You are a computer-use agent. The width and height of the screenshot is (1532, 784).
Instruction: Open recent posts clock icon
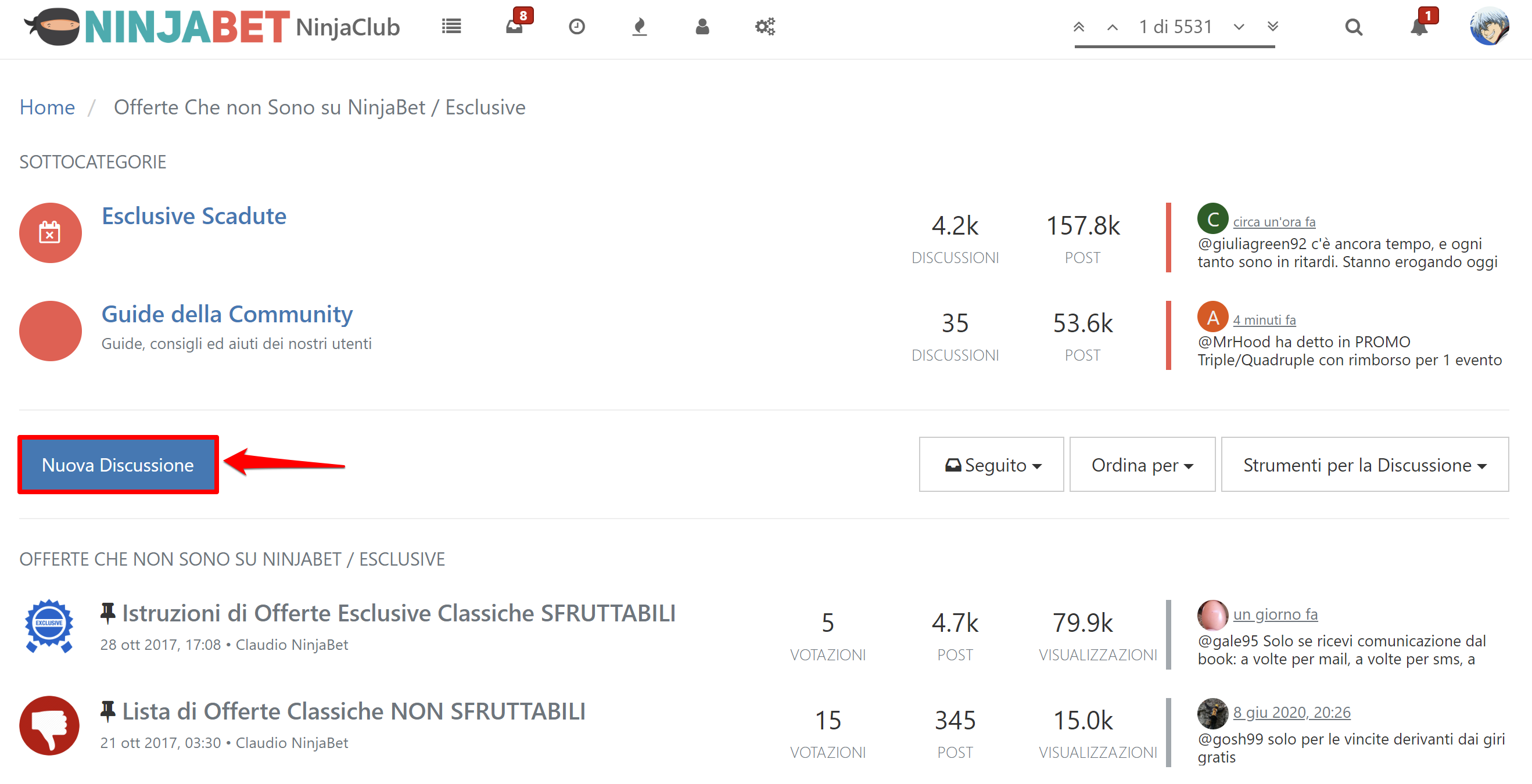576,27
